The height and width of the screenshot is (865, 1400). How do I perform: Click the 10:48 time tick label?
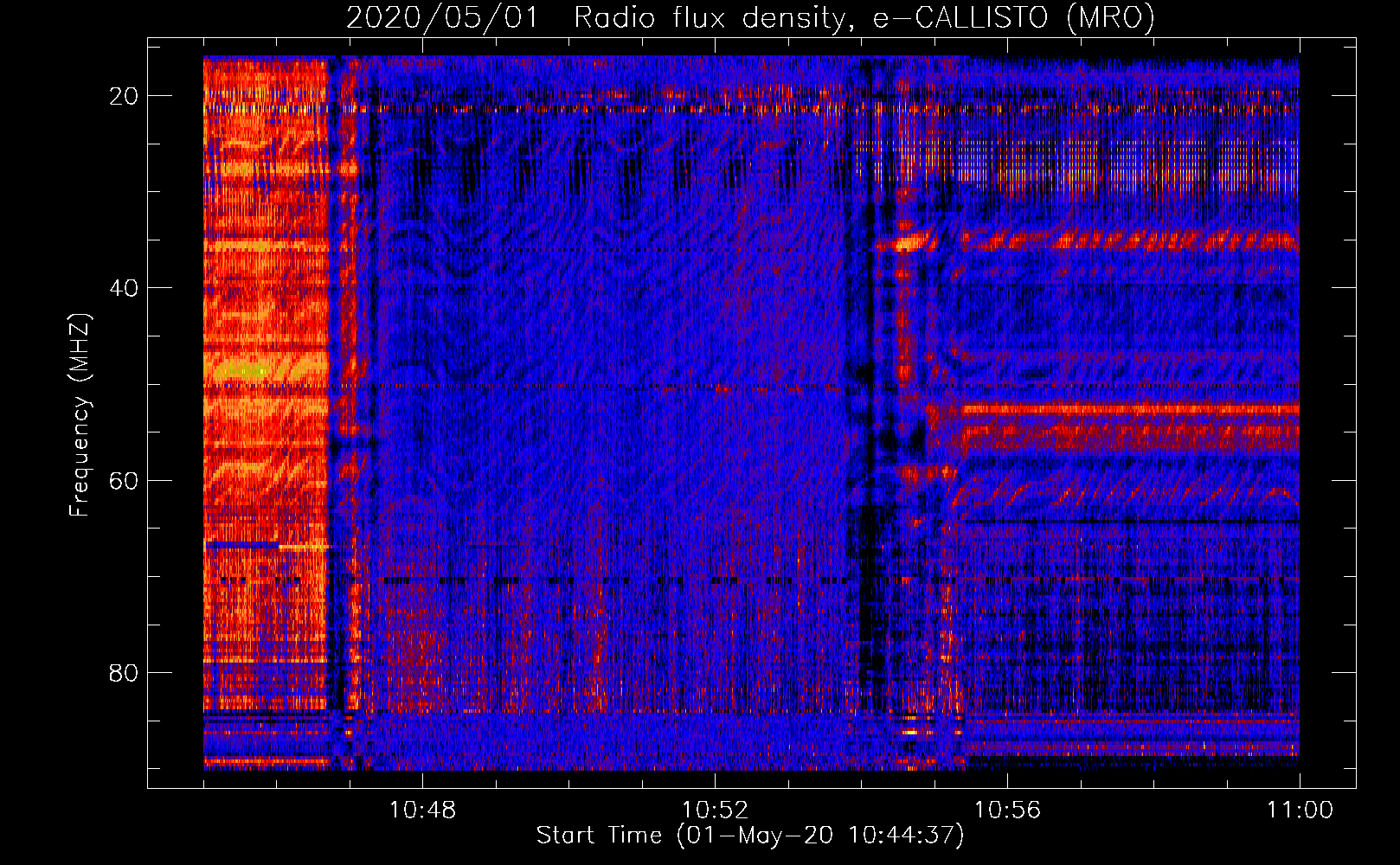[422, 811]
